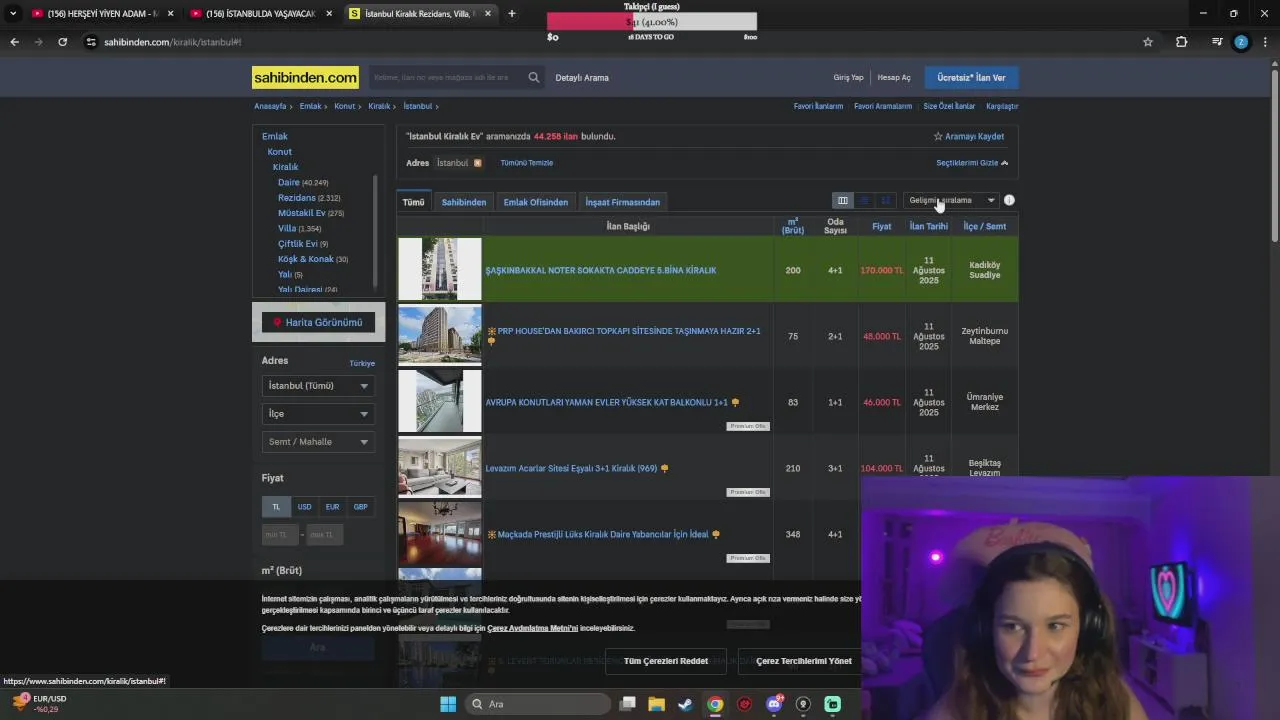The image size is (1280, 720).
Task: Open the browser extensions puzzle icon
Action: coord(1181,42)
